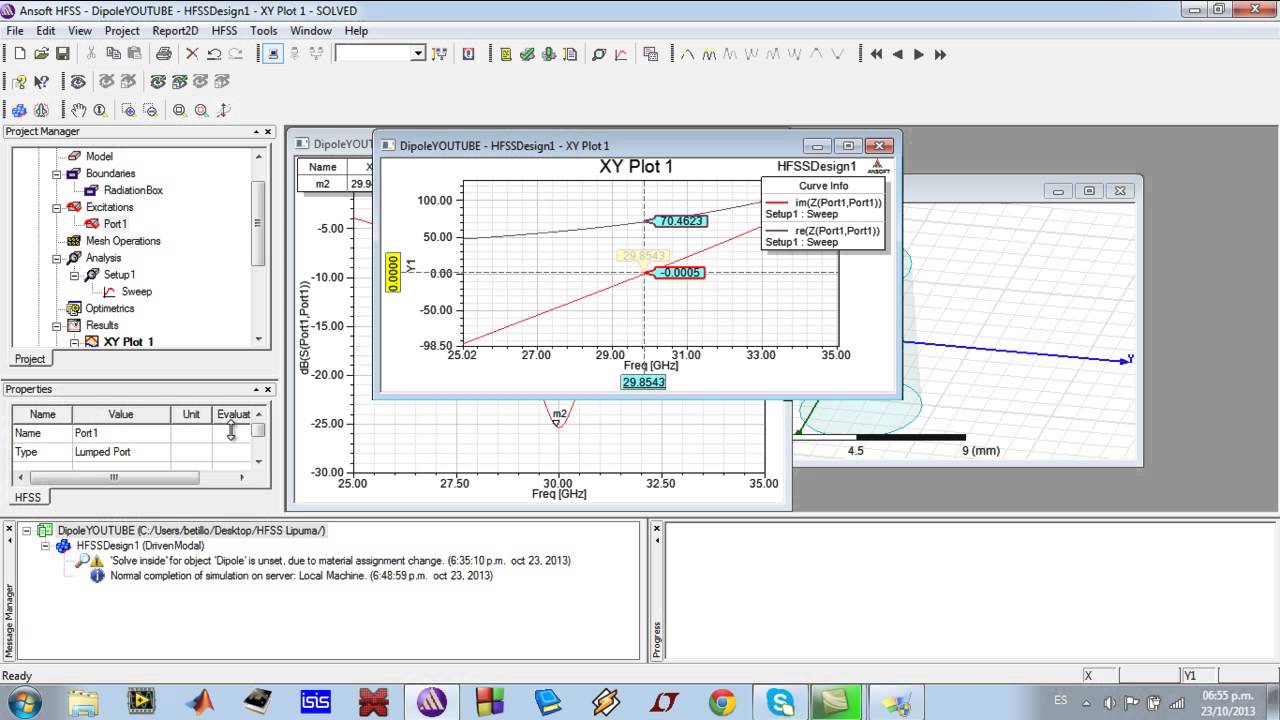Click the Lumped Port value cell
1280x720 pixels.
[x=120, y=452]
